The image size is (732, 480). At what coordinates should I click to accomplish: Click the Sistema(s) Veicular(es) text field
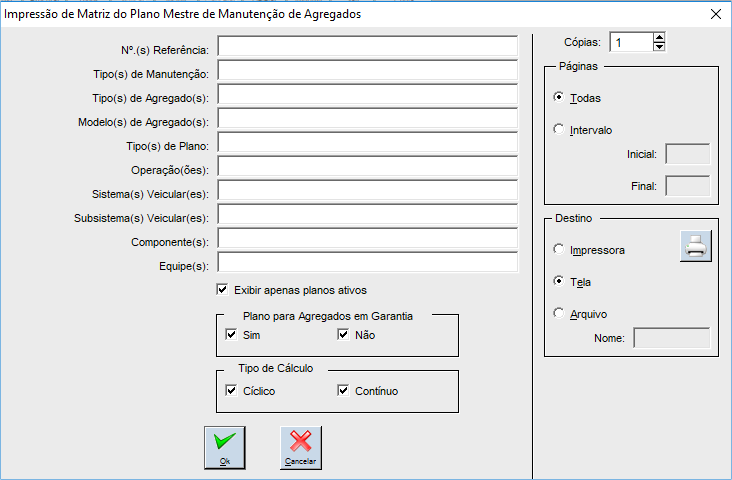pos(367,191)
